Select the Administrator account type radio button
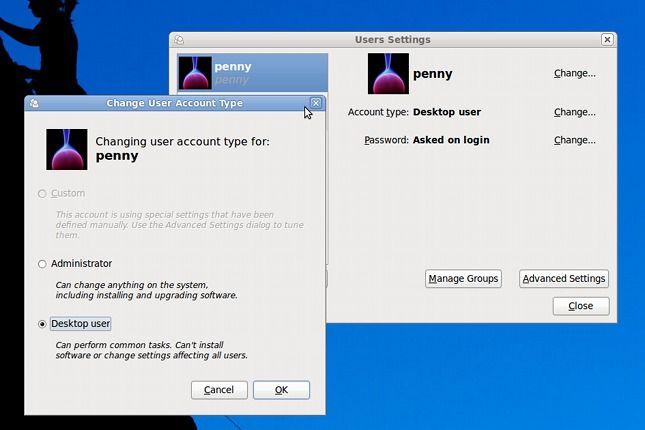645x430 pixels. 42,264
